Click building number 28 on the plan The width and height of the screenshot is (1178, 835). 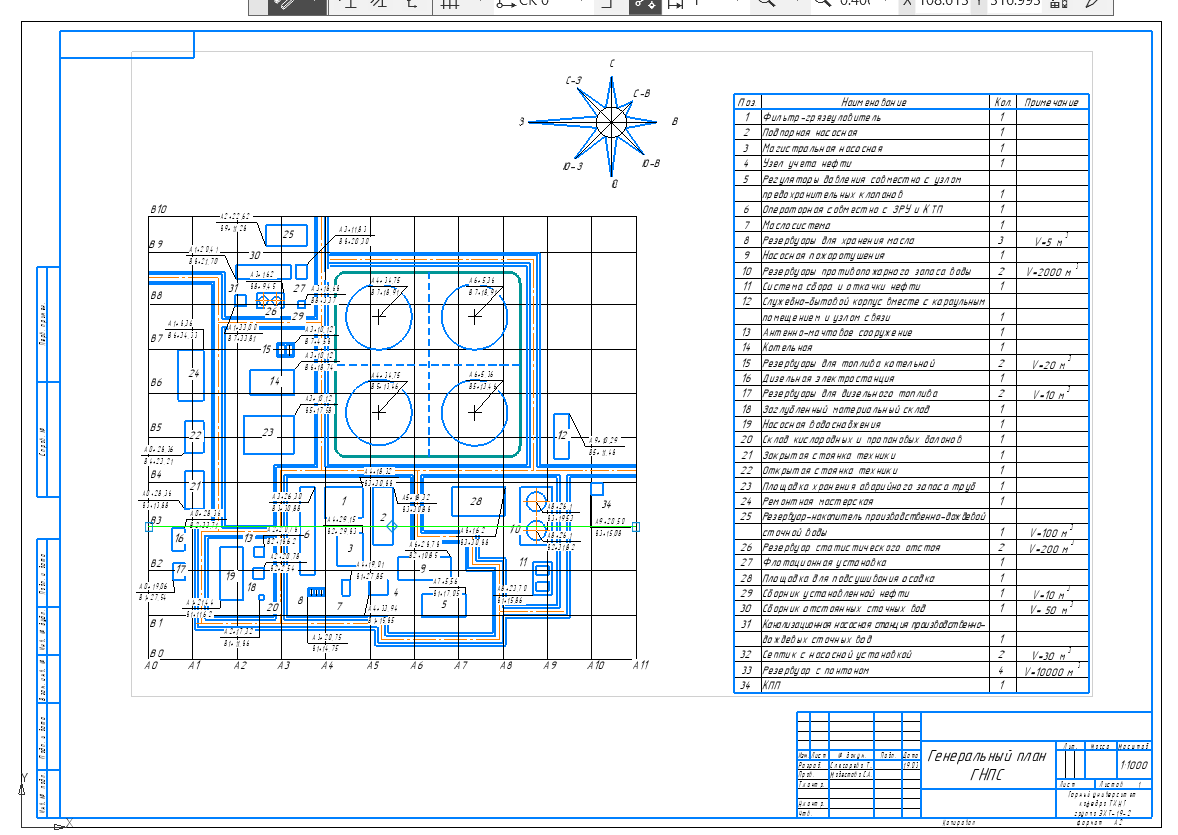point(476,501)
